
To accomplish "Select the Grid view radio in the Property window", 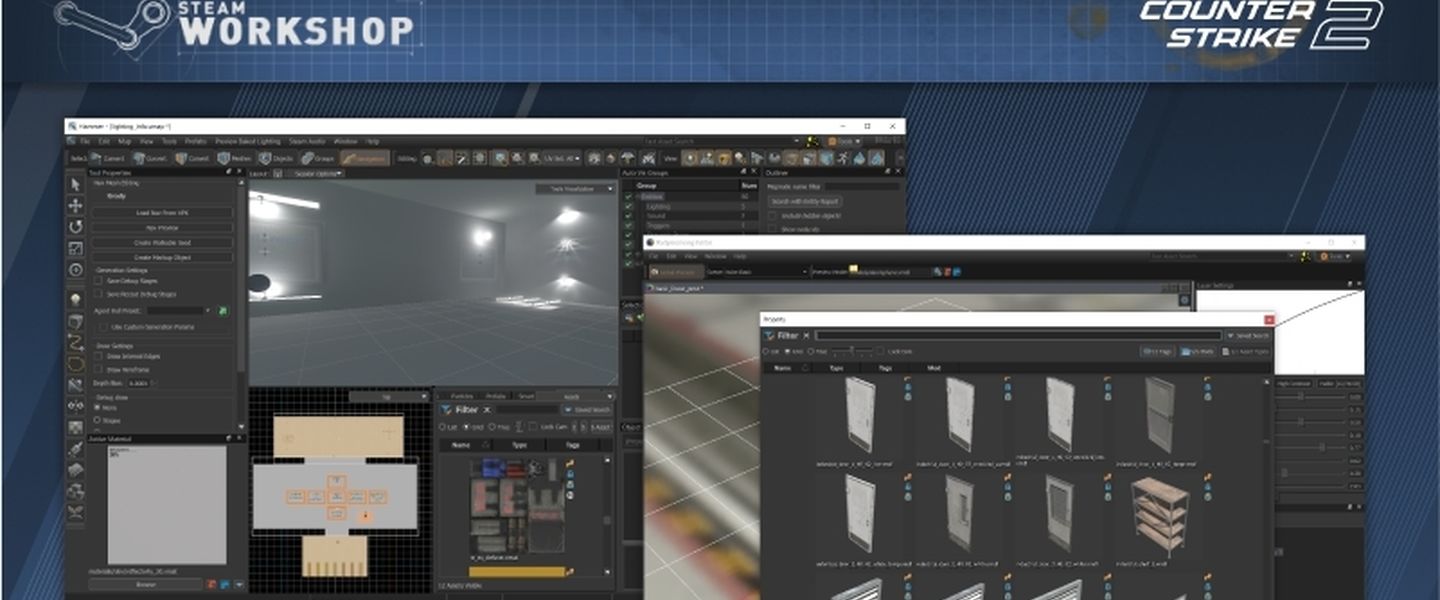I will coord(787,351).
